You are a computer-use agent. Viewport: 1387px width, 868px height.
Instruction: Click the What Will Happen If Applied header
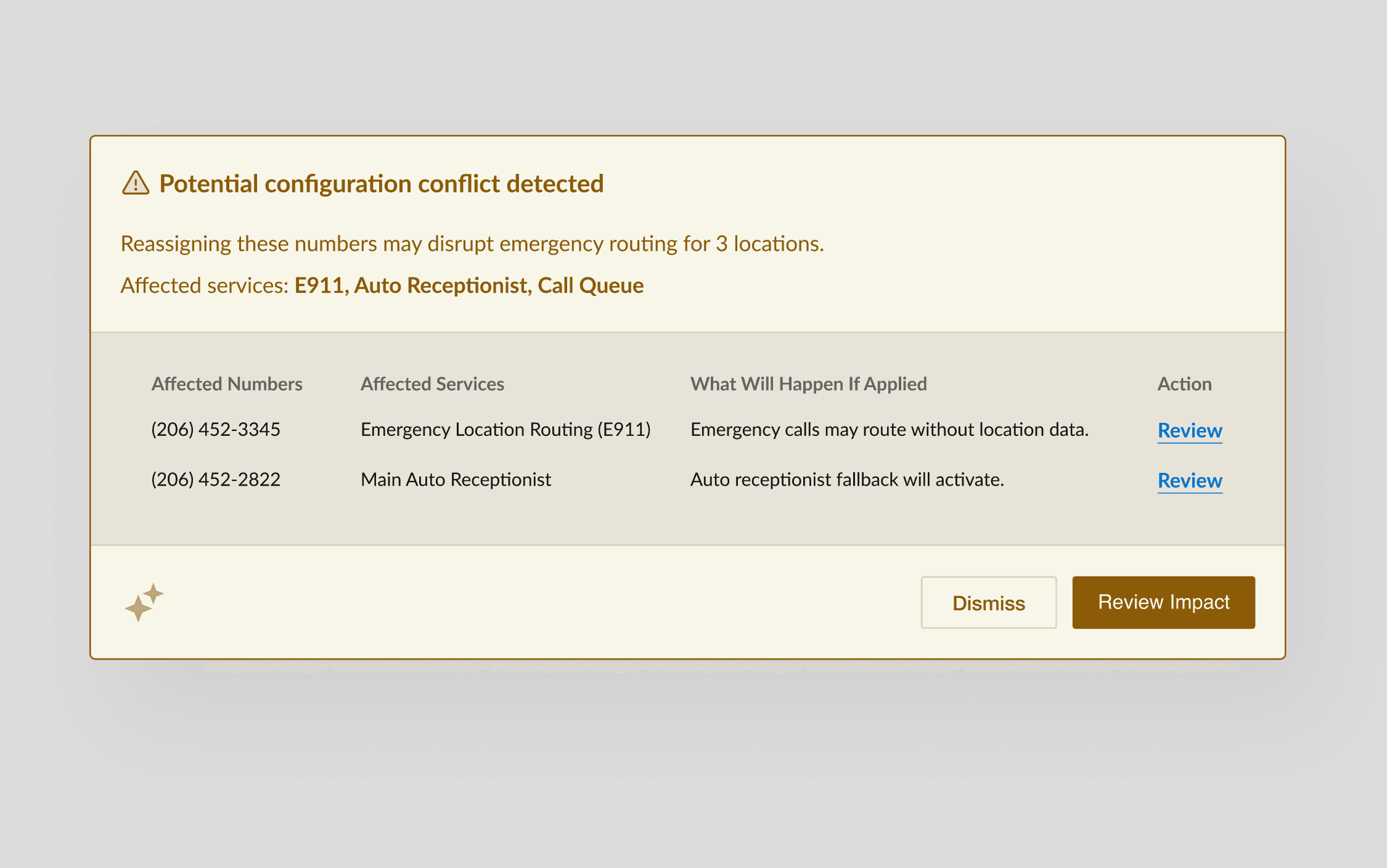click(808, 384)
